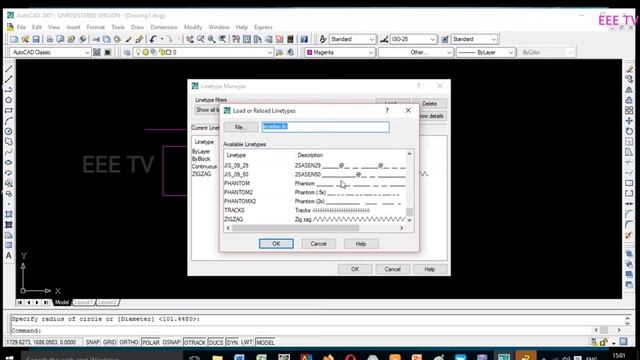Click the linetype file name input field
The height and width of the screenshot is (360, 640).
326,127
